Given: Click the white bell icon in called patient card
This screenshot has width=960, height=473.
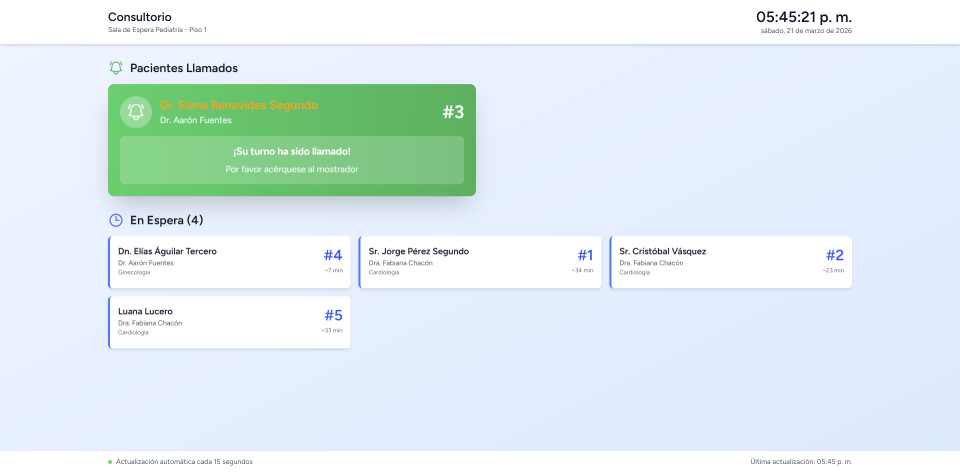Looking at the screenshot, I should [x=136, y=112].
